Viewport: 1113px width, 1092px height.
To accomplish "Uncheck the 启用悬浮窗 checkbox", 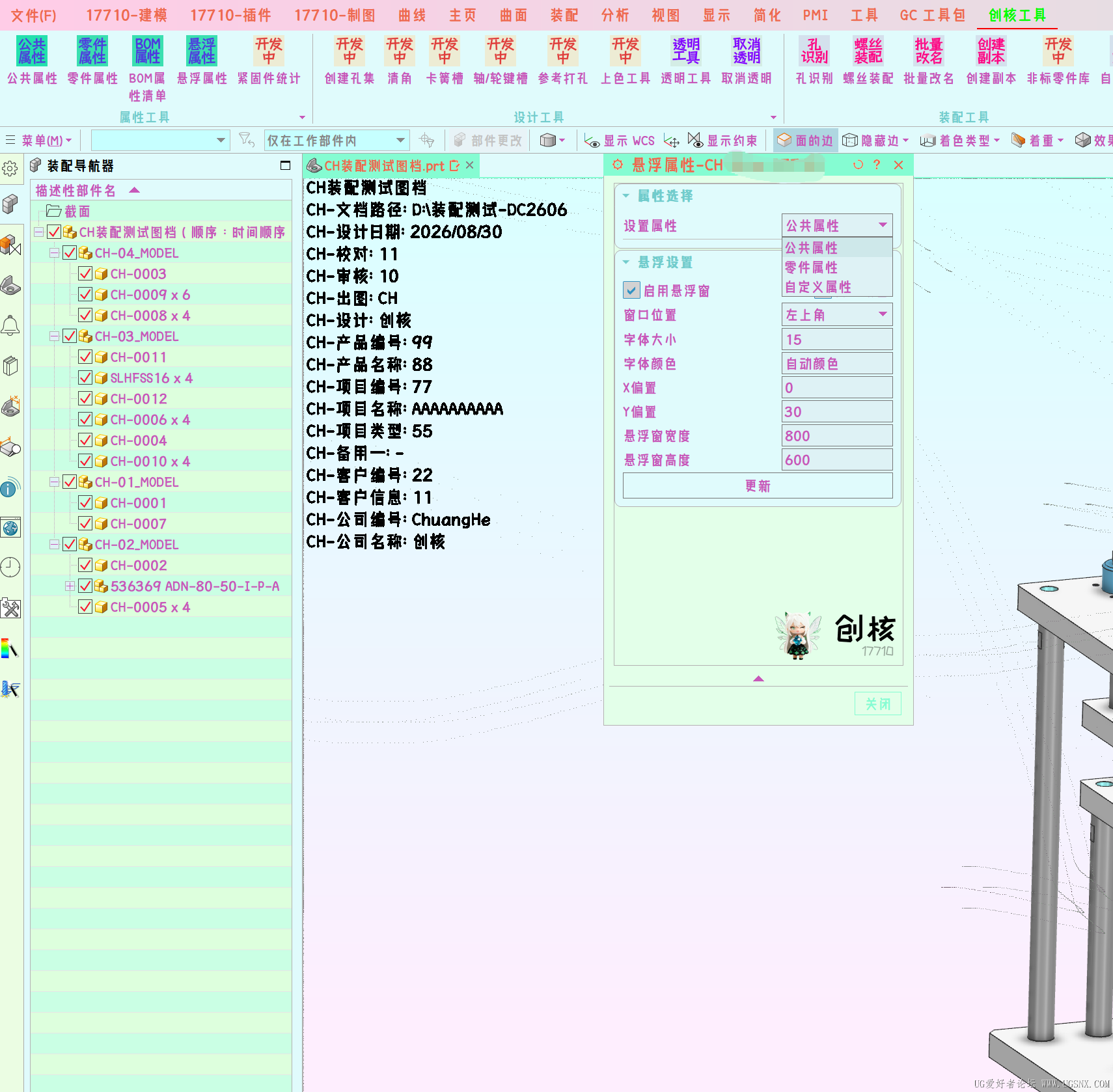I will (631, 290).
